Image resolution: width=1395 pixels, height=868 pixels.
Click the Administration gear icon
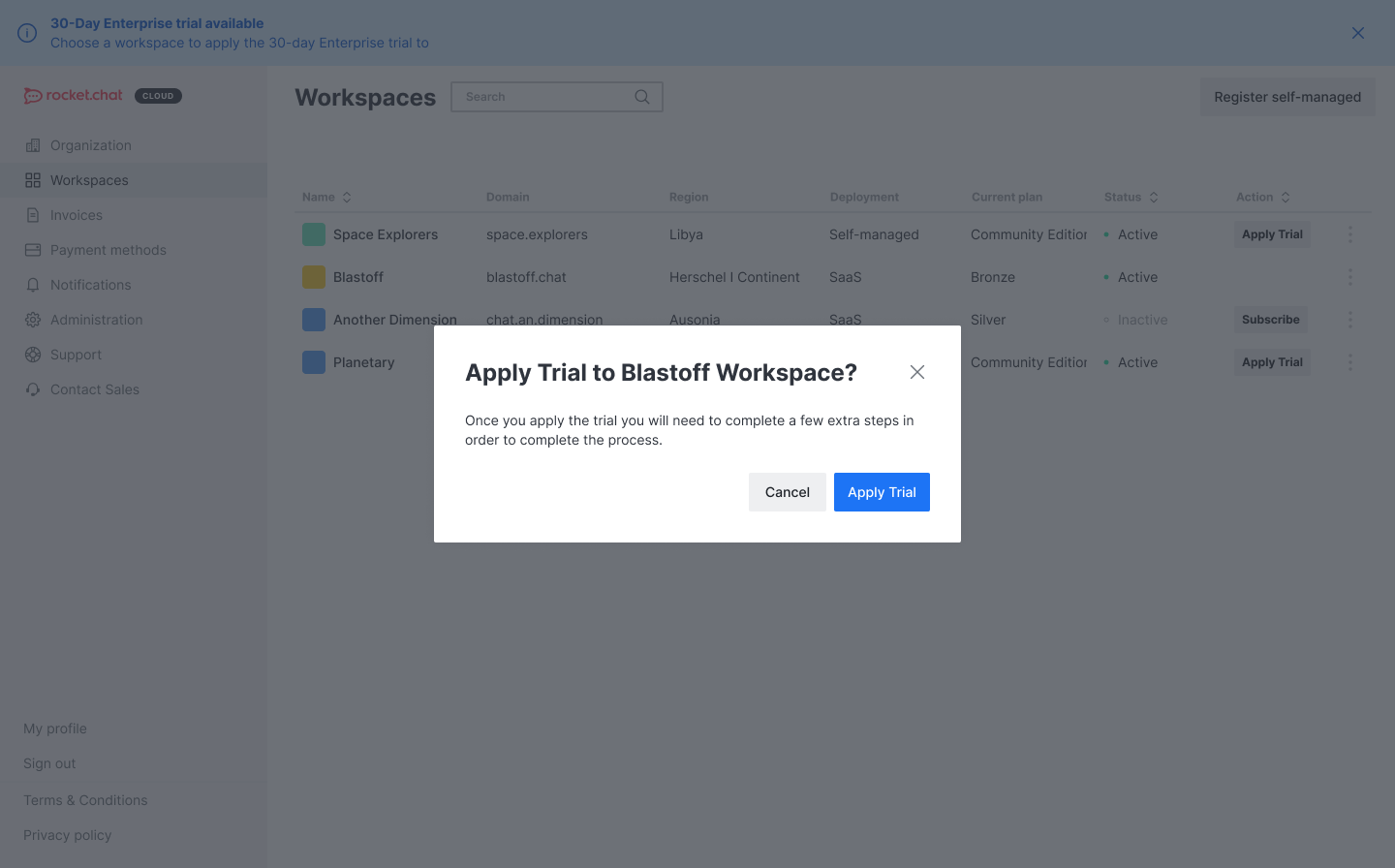[x=33, y=320]
